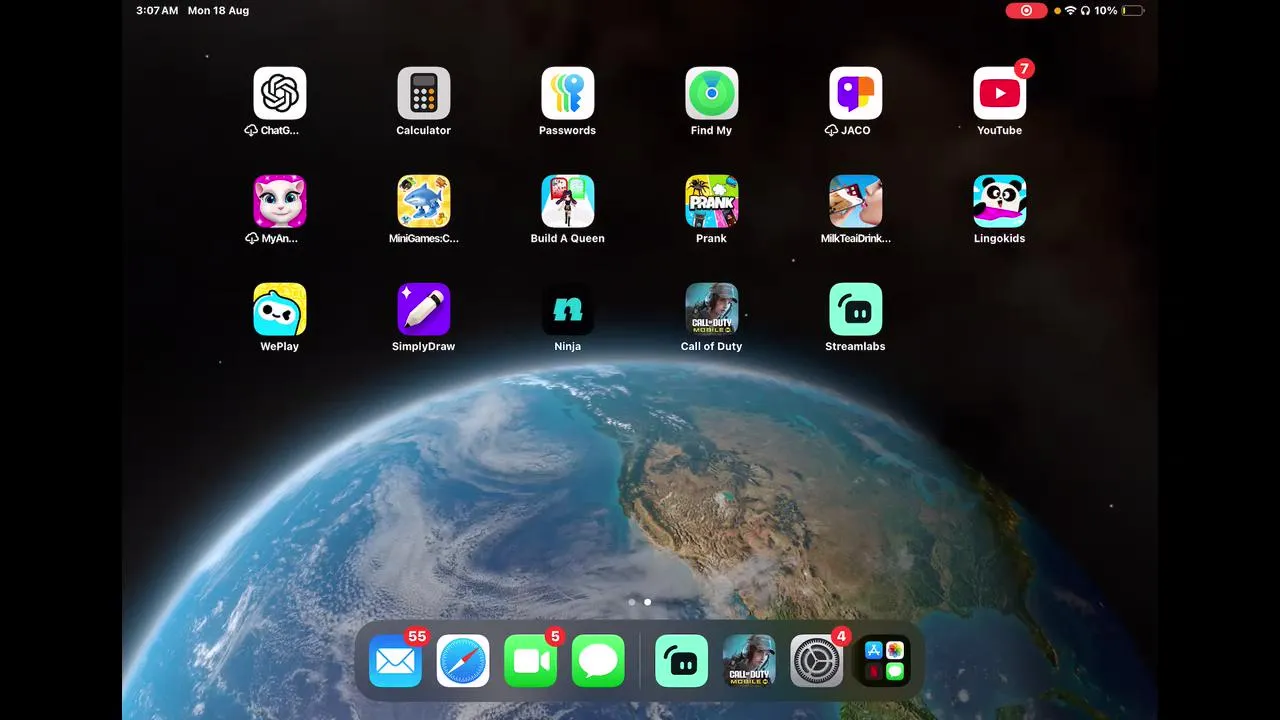Tap the red screen recording indicator
Screen dimensions: 1280x720
point(1027,10)
